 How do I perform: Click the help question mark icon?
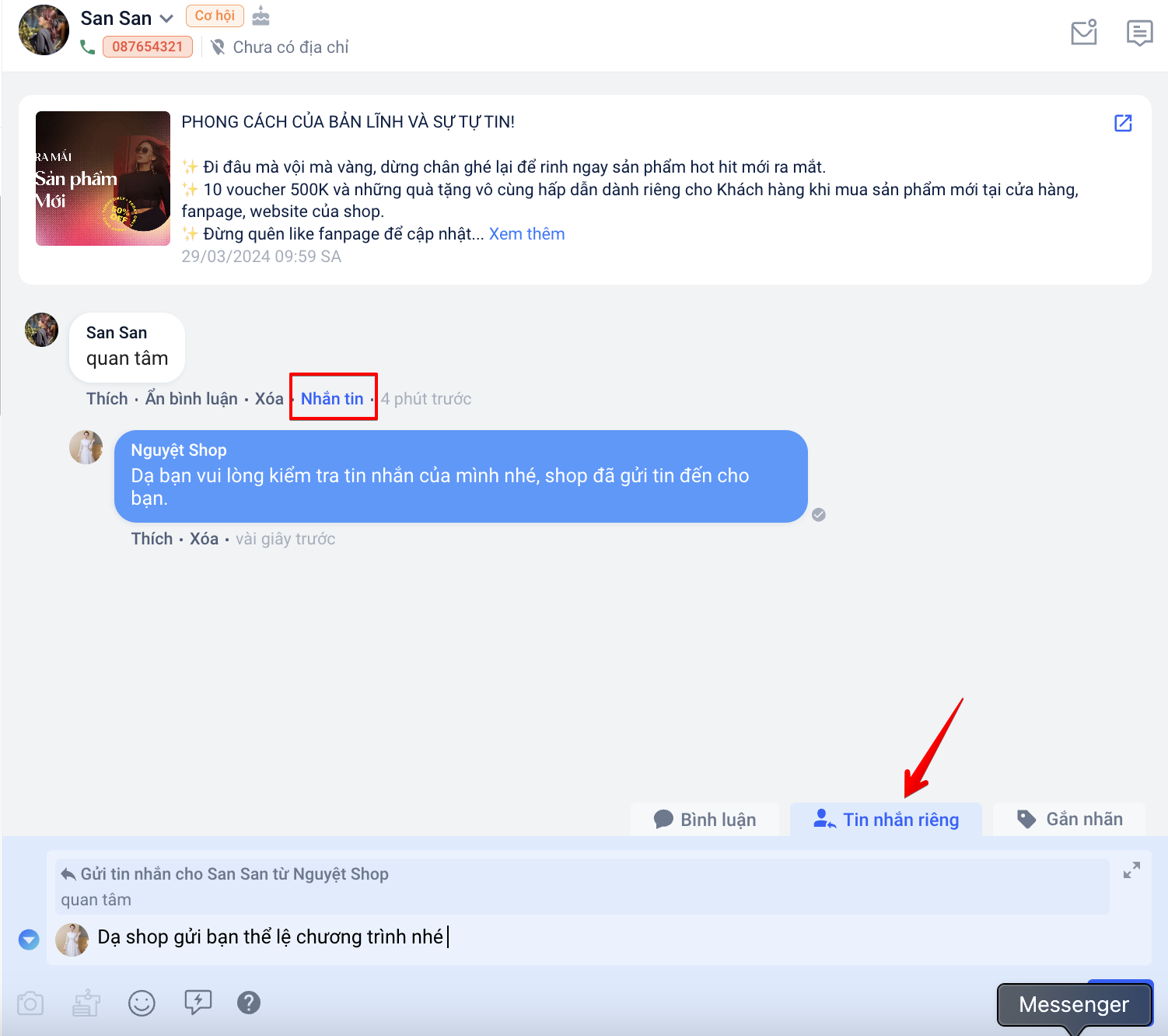point(249,1003)
